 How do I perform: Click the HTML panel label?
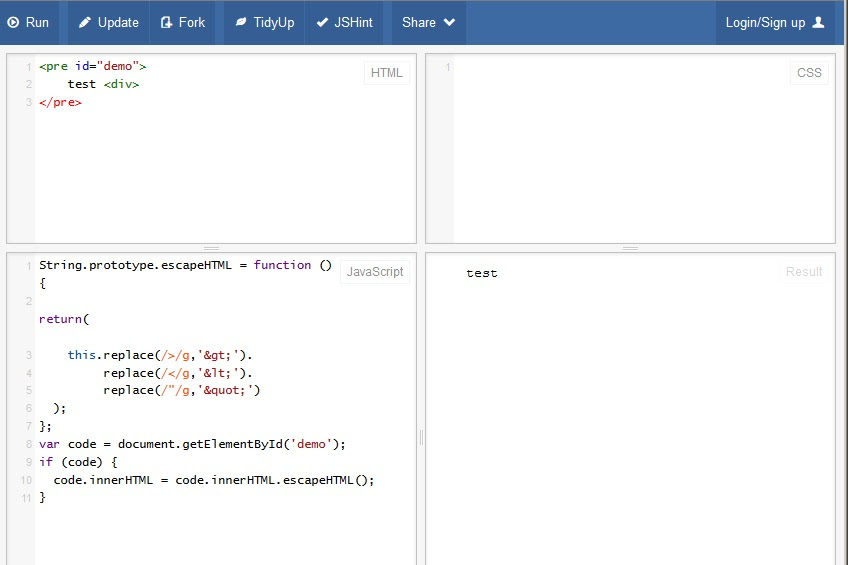point(387,73)
